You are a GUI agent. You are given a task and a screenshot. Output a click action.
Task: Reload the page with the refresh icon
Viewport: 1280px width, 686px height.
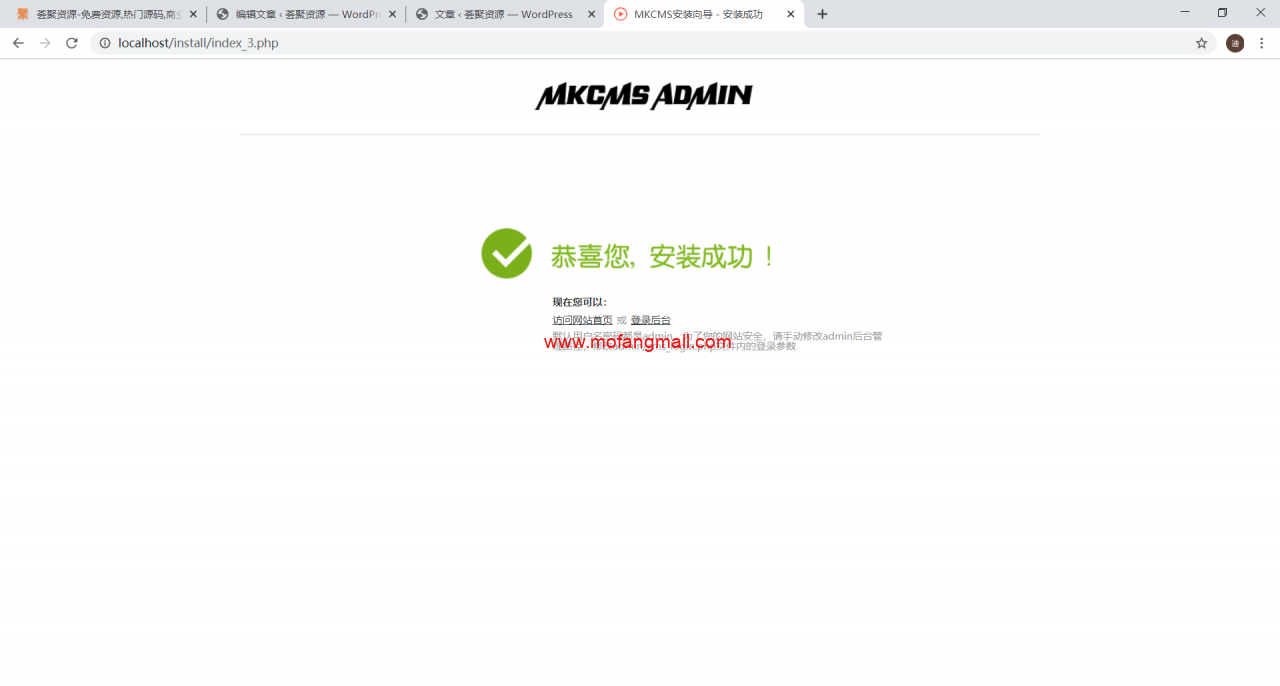pos(72,43)
